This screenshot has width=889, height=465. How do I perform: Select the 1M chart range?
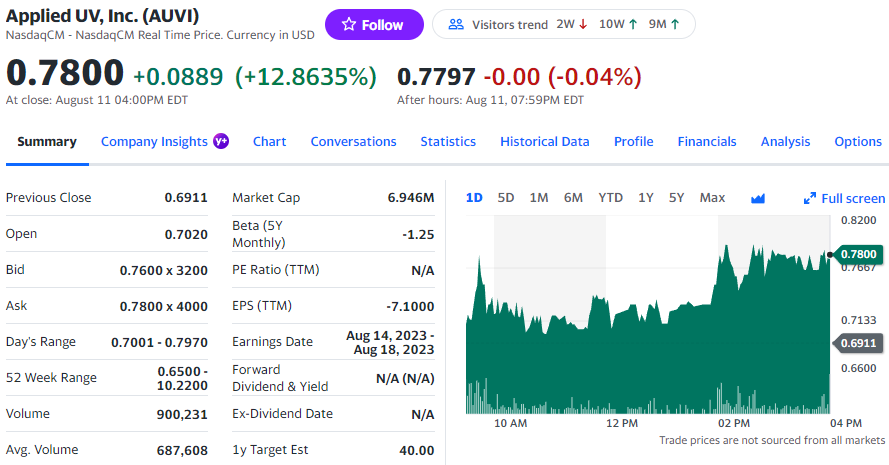tap(539, 198)
